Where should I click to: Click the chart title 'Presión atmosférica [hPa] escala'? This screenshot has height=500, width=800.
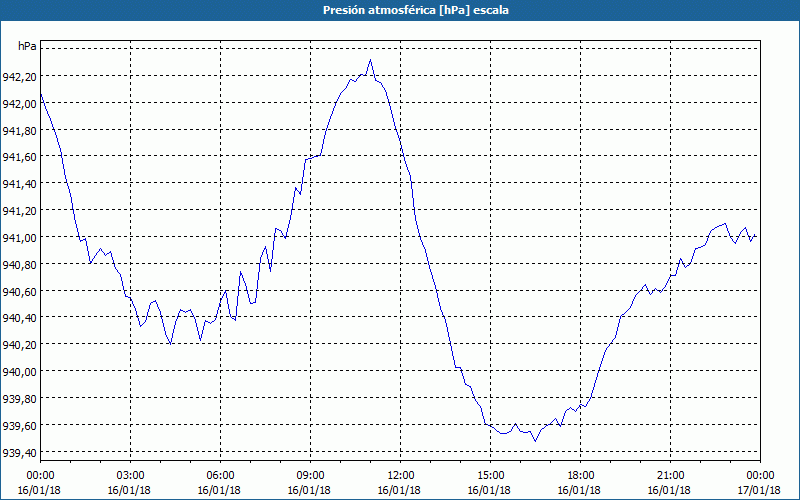[x=400, y=10]
